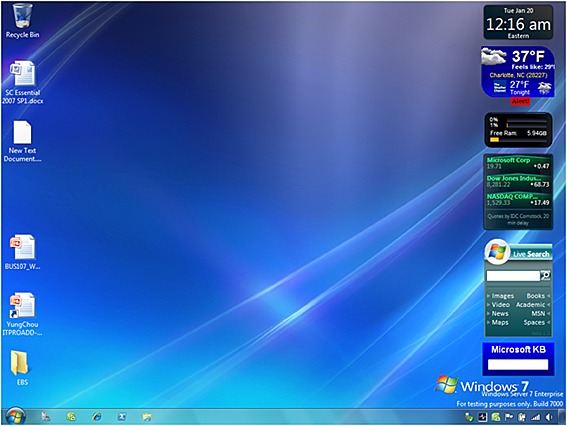
Task: Open Spaces link in Live Search gadget
Action: tap(534, 322)
